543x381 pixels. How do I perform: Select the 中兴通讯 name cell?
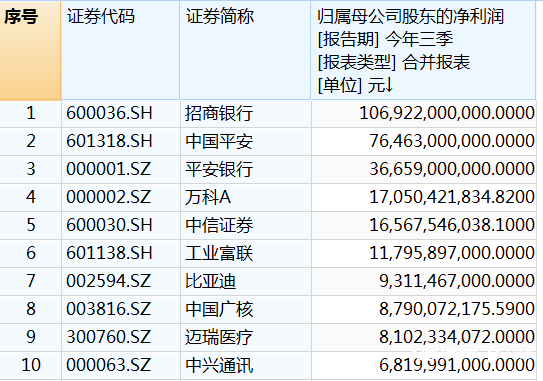click(x=246, y=365)
